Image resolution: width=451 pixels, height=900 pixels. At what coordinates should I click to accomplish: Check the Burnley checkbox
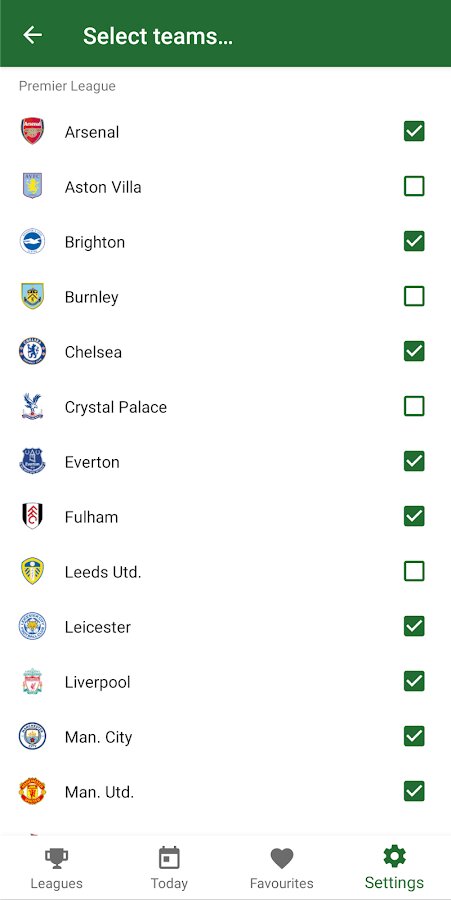click(414, 297)
